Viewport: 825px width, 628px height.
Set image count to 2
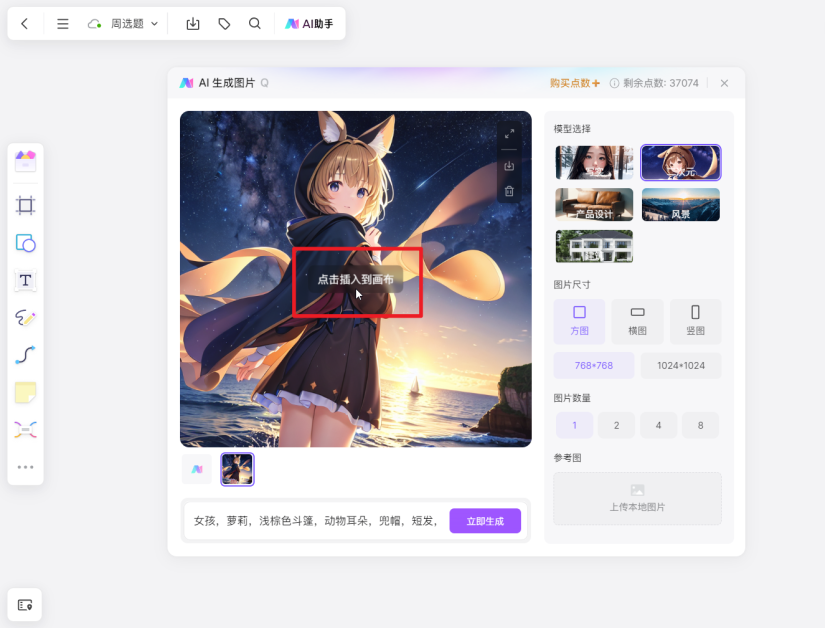click(616, 425)
